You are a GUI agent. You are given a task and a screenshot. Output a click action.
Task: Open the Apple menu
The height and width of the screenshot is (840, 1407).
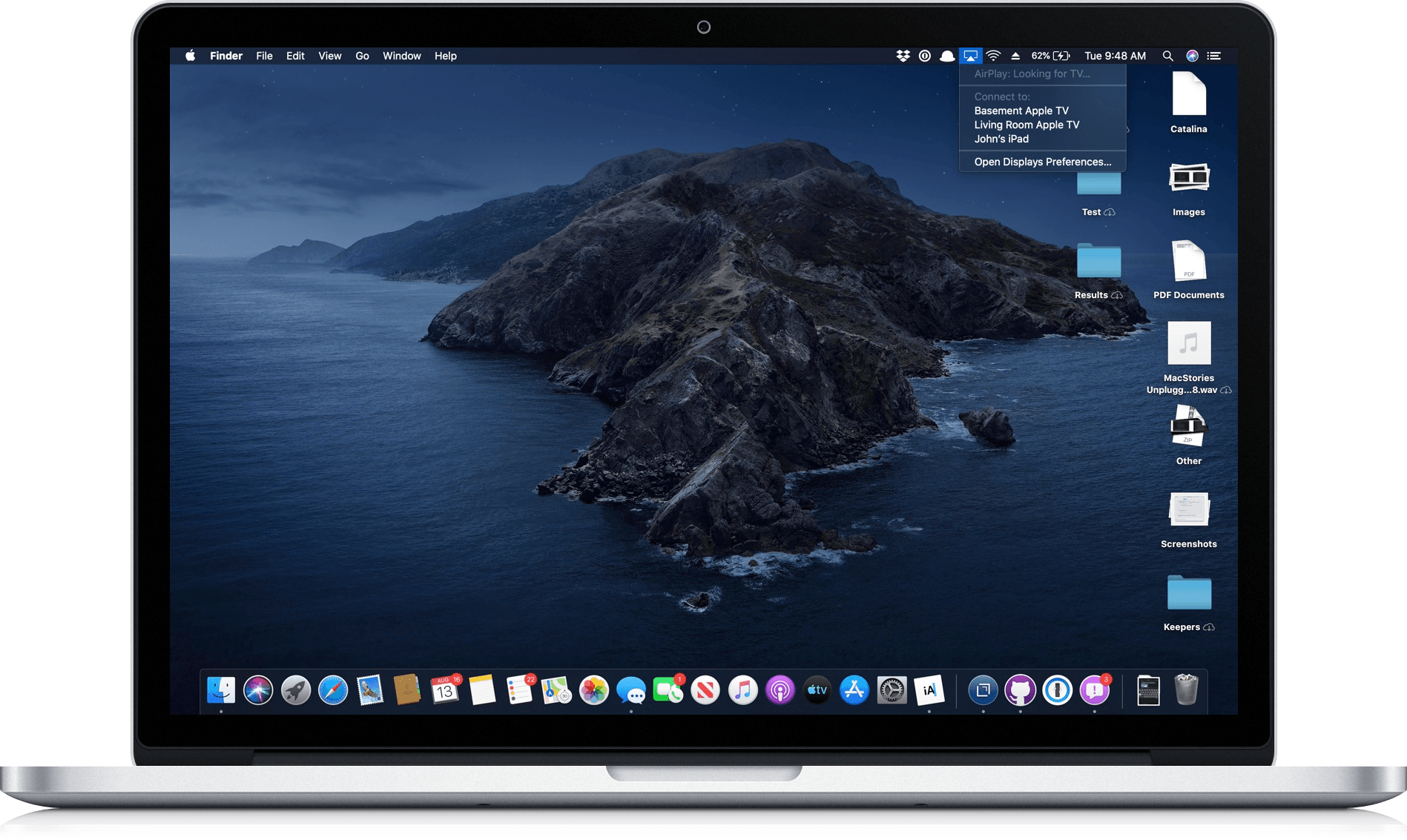190,56
